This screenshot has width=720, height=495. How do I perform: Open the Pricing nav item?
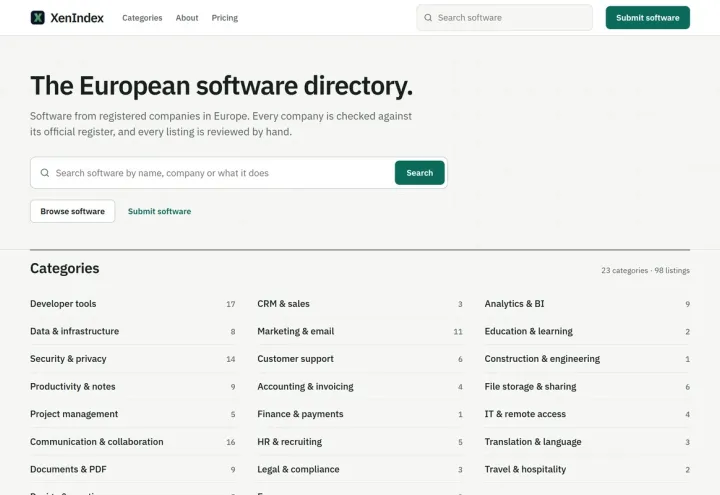coord(225,18)
